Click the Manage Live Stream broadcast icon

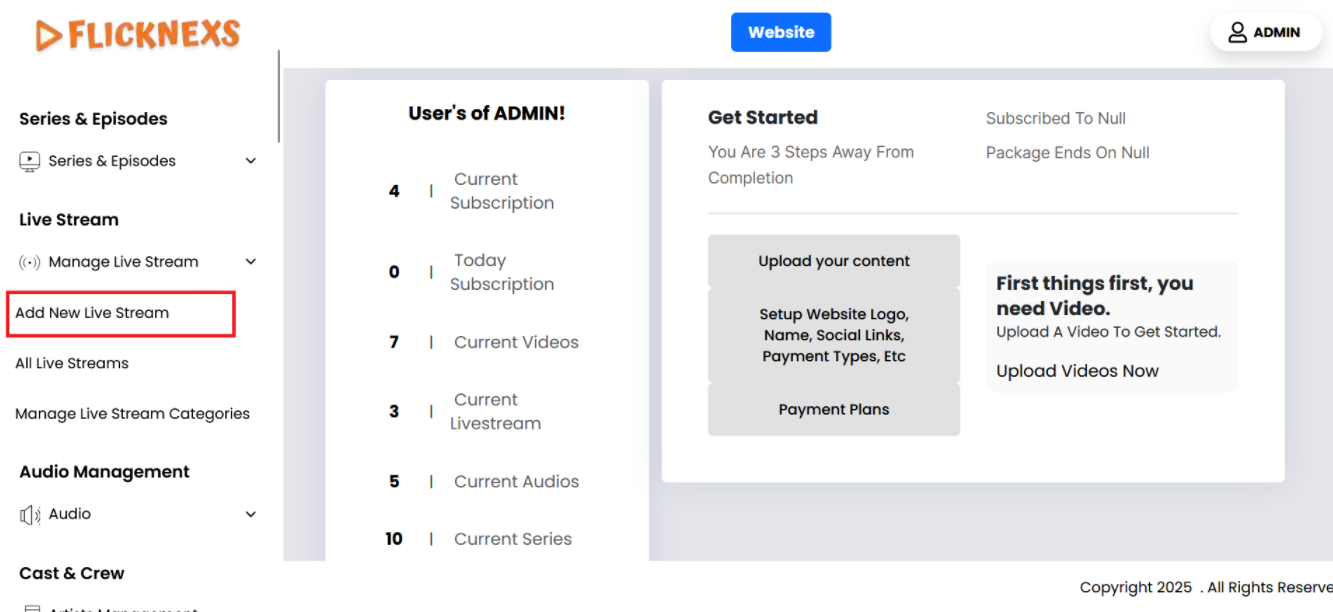[30, 262]
